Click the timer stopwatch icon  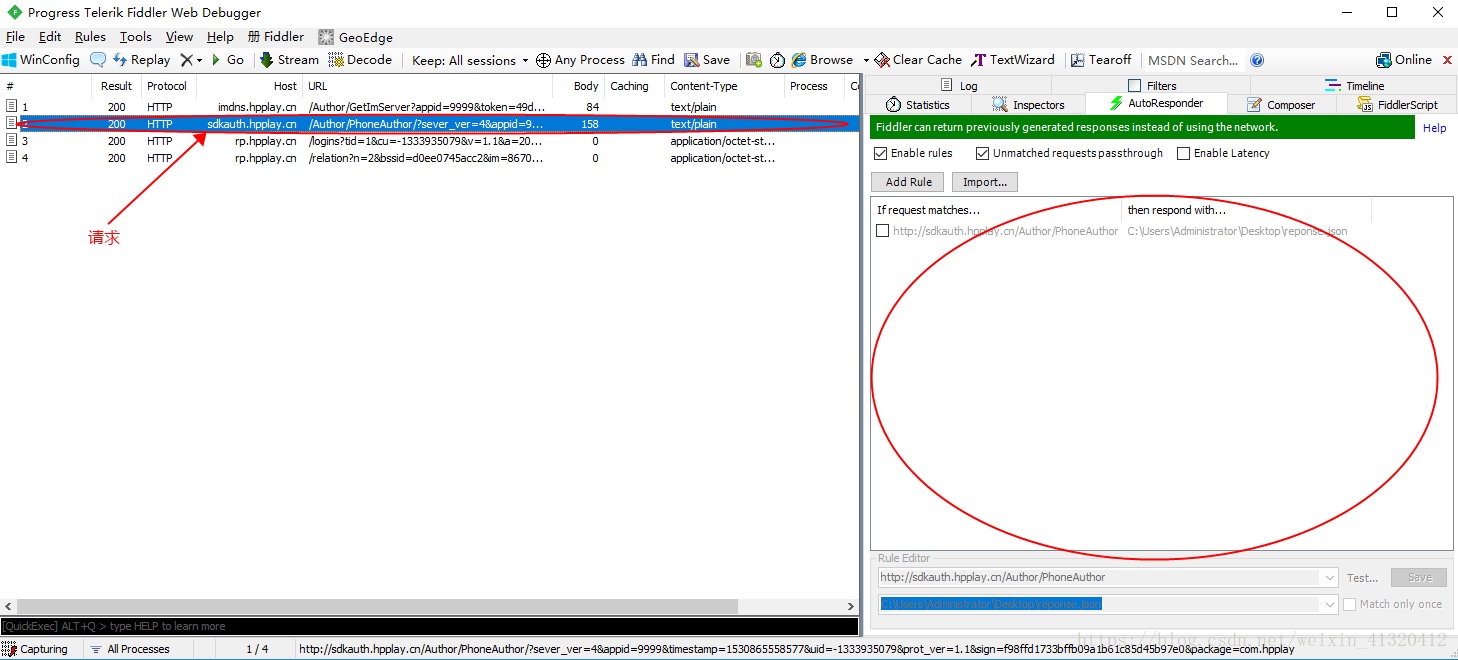click(778, 60)
